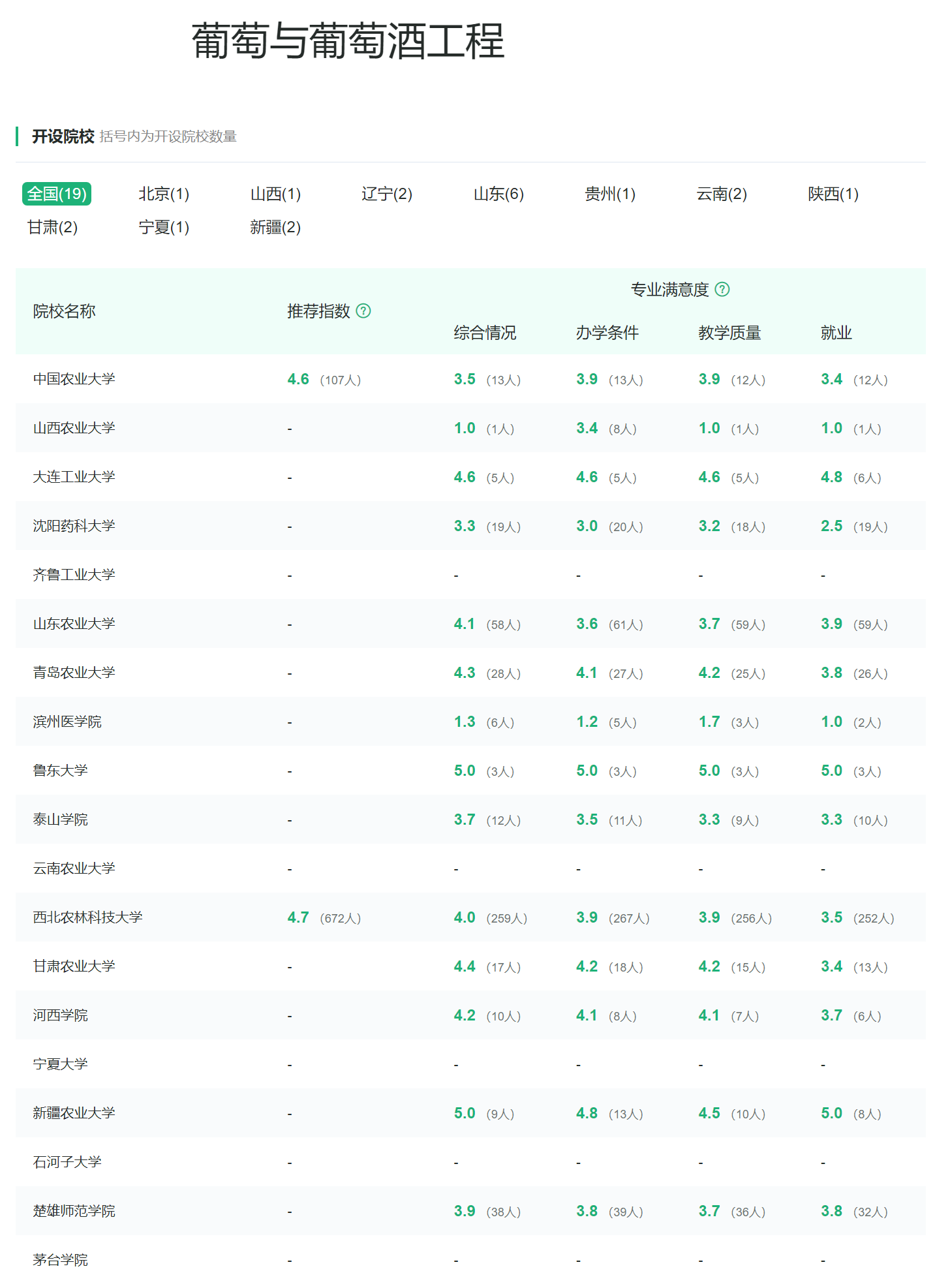Click 沈阳药科大学 employment score 2.5
This screenshot has height=1288, width=950.
832,526
